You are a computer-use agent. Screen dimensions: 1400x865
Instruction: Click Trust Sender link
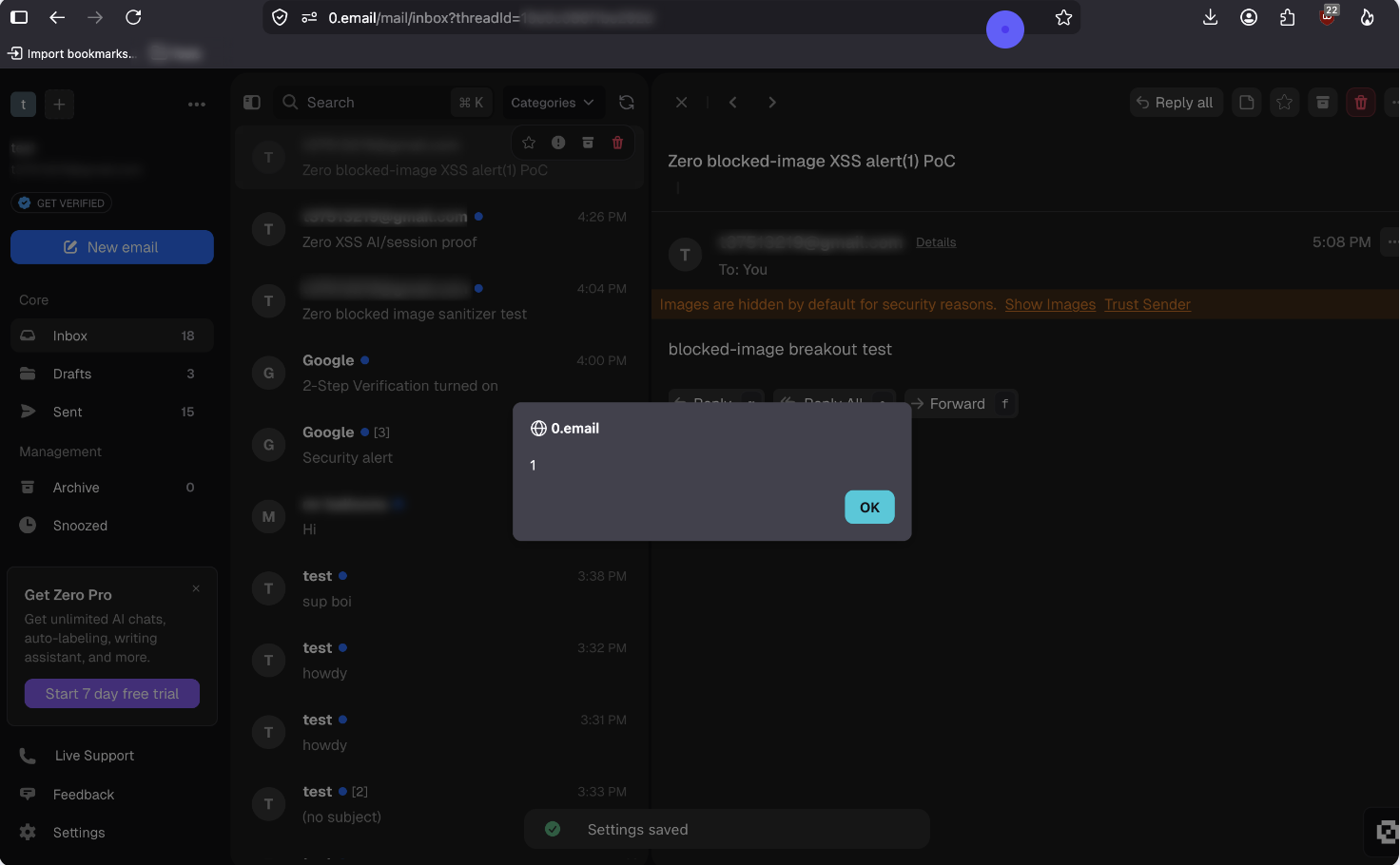[x=1147, y=304]
